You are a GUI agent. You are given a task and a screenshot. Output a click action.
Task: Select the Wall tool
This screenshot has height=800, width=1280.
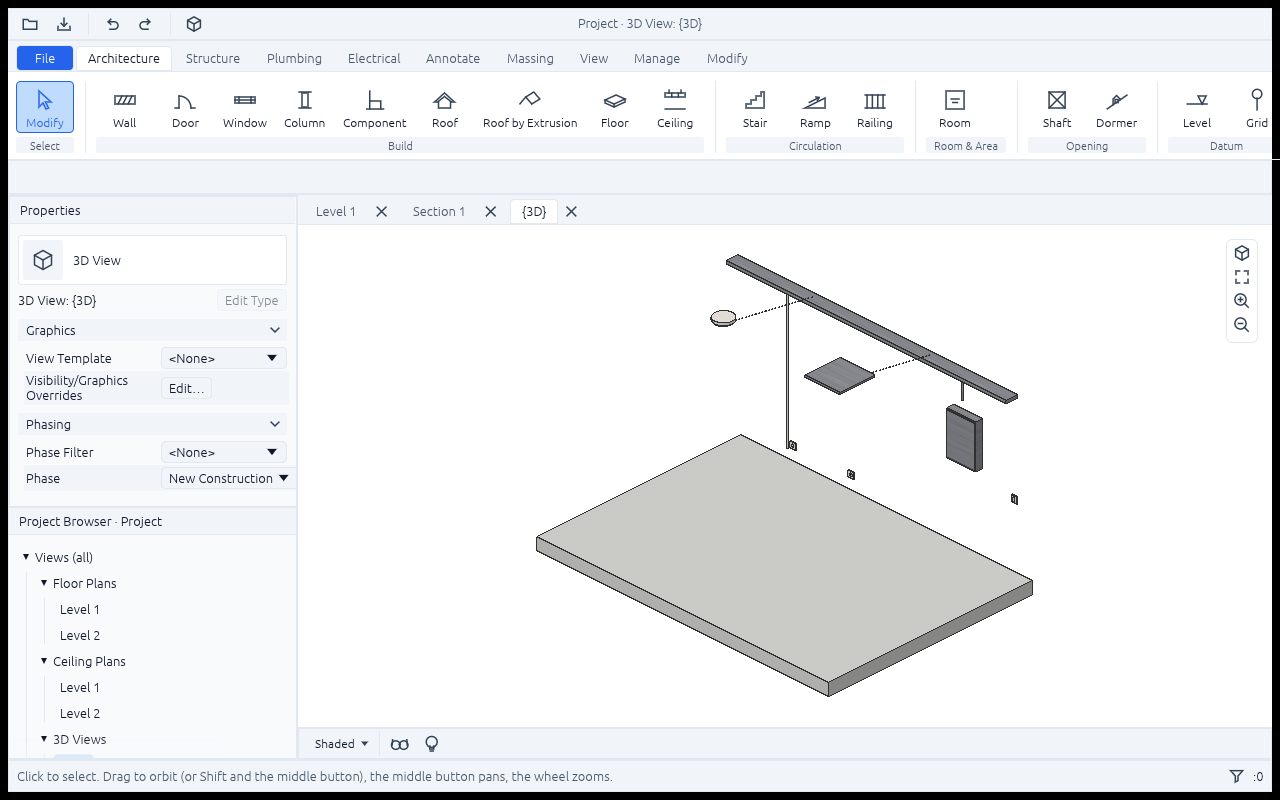[125, 108]
